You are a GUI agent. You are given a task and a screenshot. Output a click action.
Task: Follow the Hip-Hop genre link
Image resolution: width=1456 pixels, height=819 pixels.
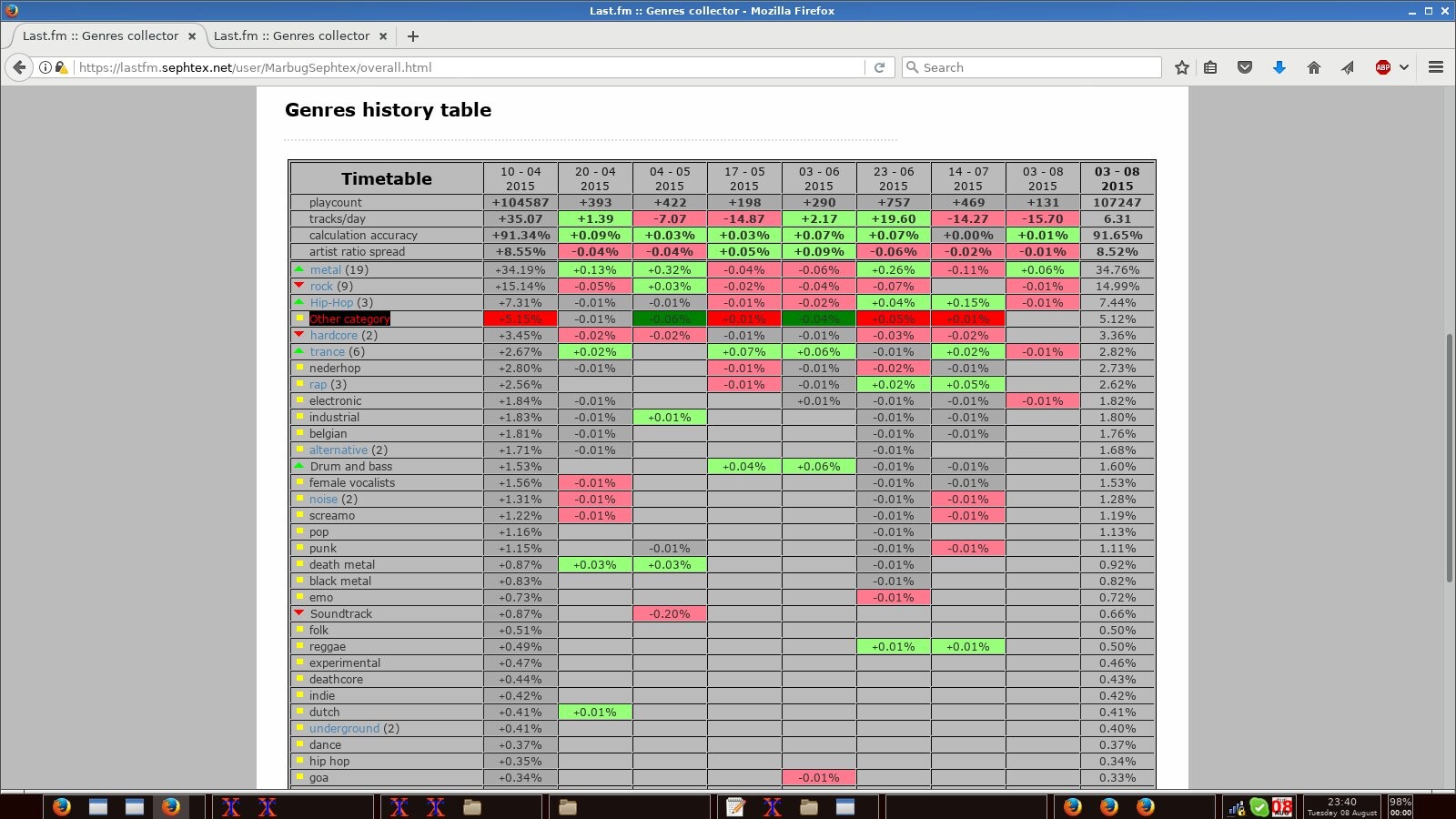click(331, 303)
